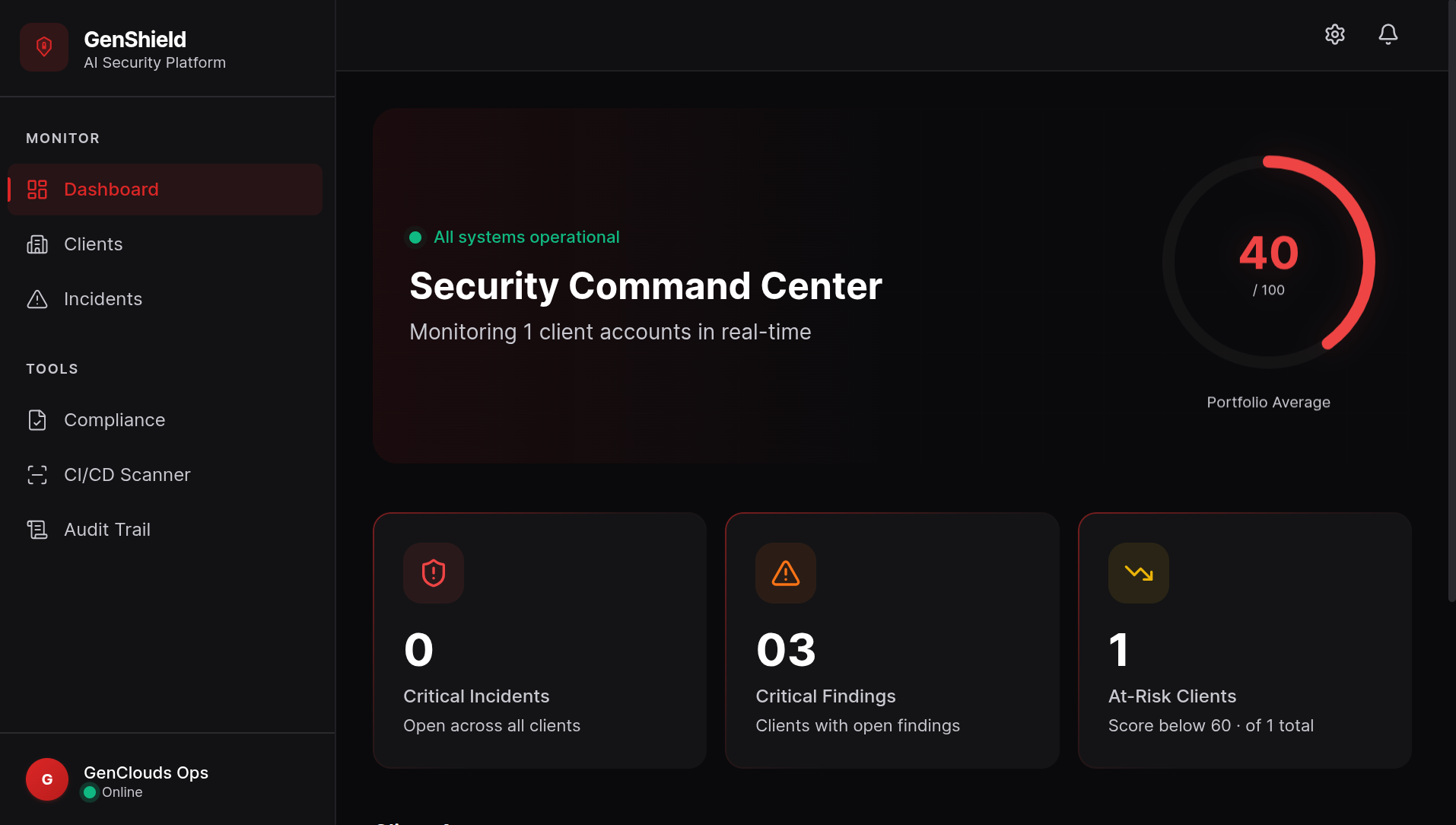Click the CI/CD Scanner scan icon
Screen dimensions: 1456x825
tap(37, 475)
